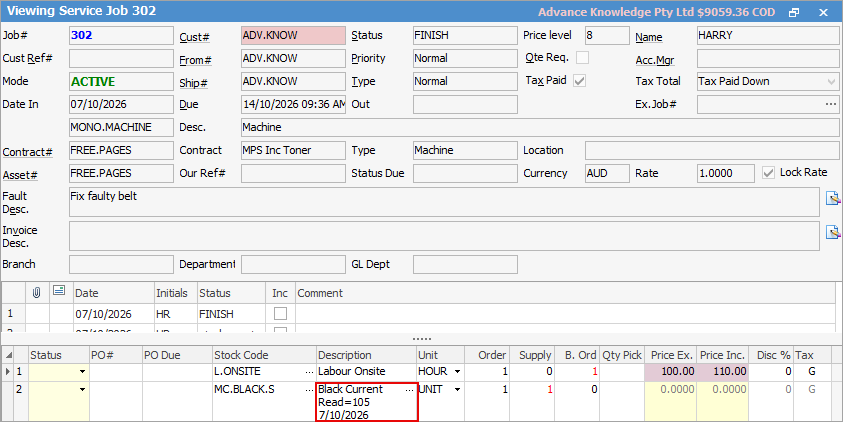Screen dimensions: 843x422
Task: Click the Status field showing FINISH
Action: (465, 35)
